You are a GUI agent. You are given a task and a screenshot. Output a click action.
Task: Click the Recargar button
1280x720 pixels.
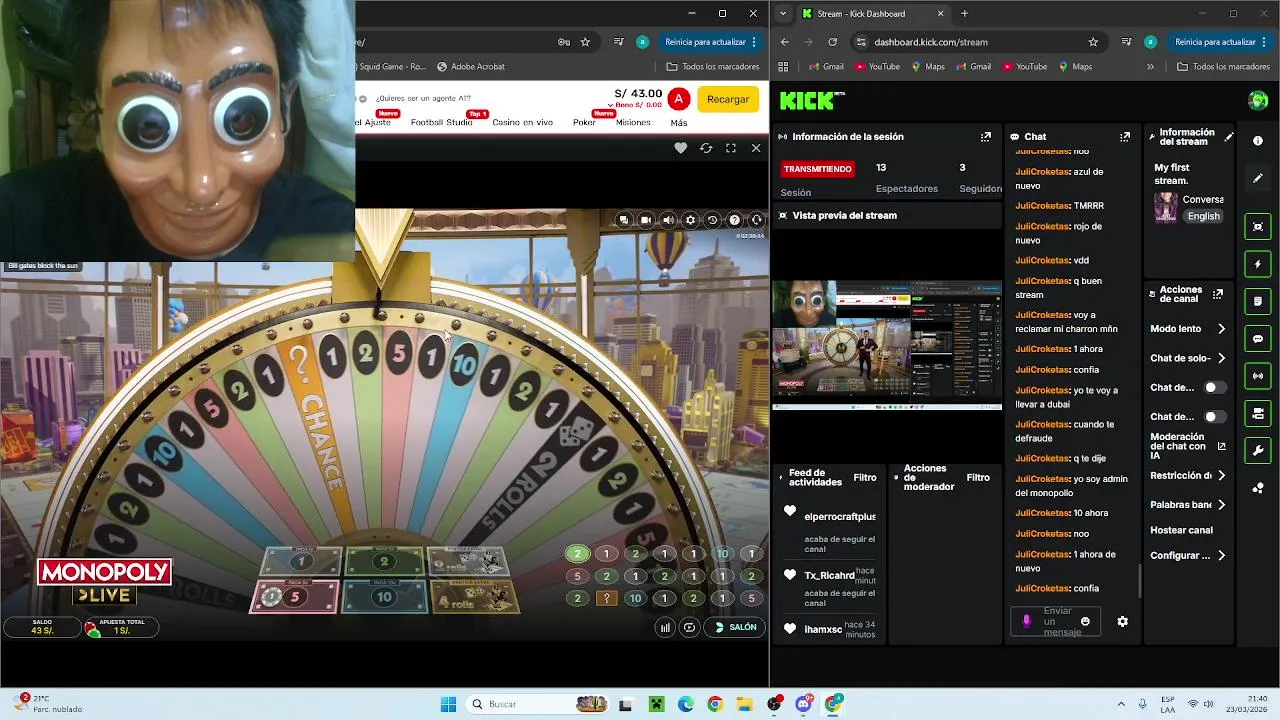coord(728,99)
